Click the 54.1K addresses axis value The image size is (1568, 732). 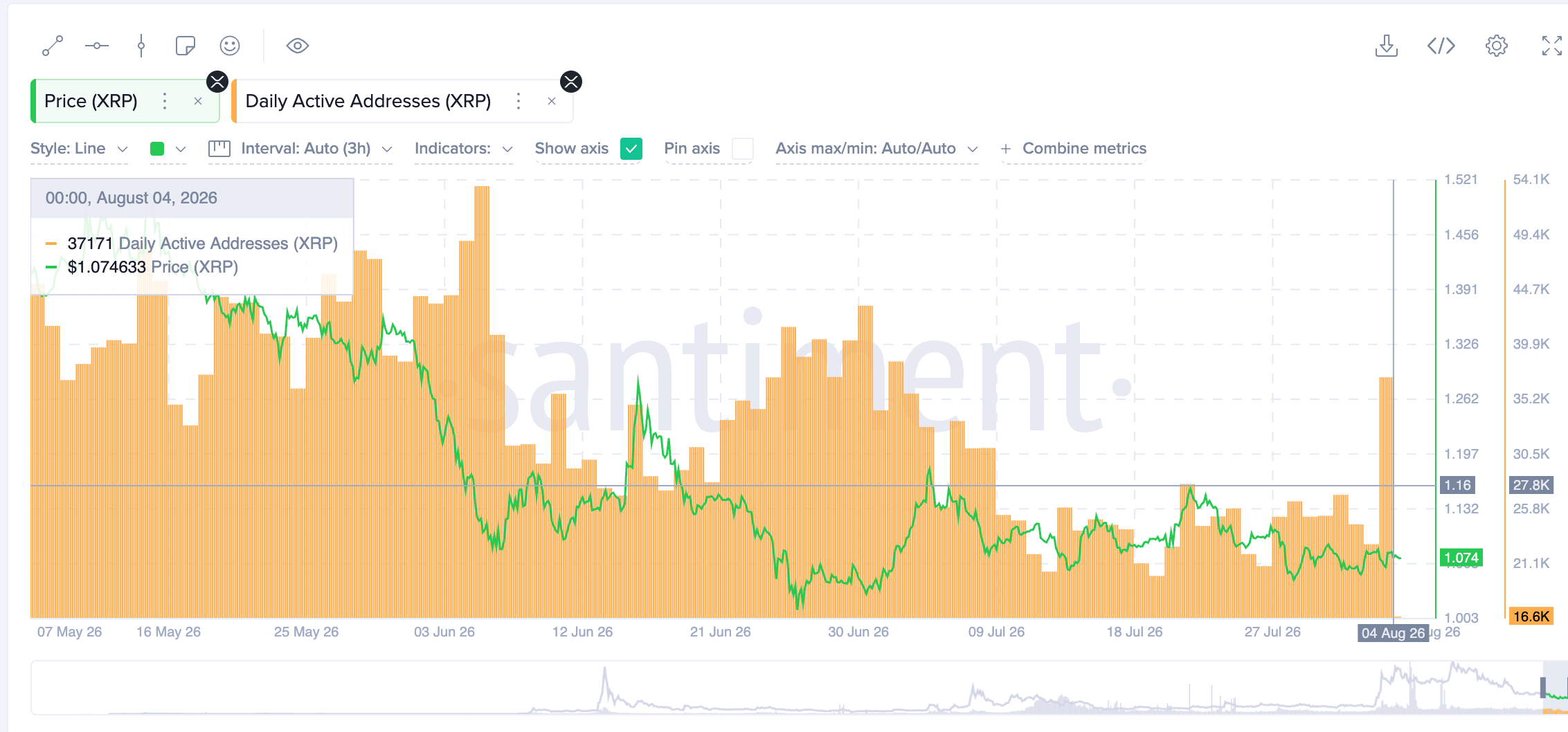coord(1531,180)
